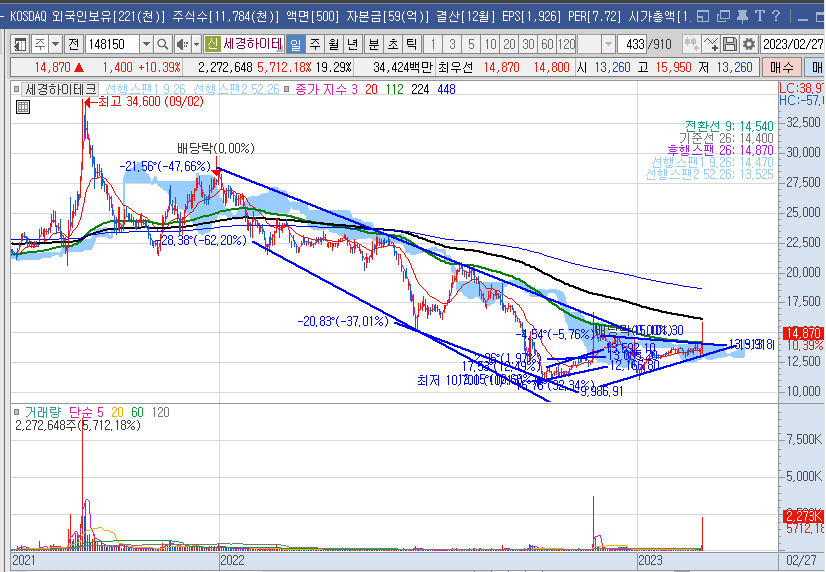Choose interval 20 button

(509, 44)
